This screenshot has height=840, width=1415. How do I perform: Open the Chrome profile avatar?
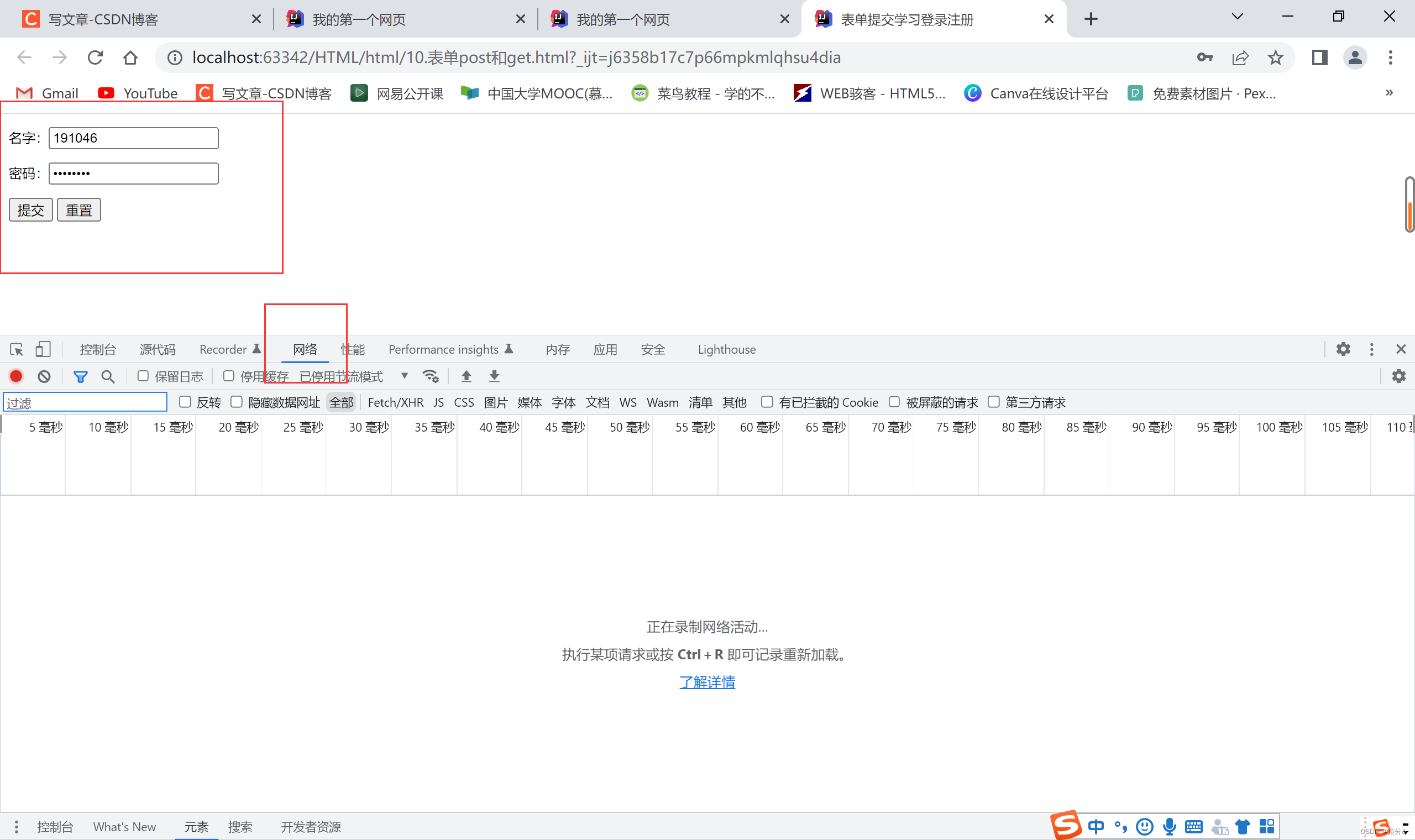coord(1355,57)
